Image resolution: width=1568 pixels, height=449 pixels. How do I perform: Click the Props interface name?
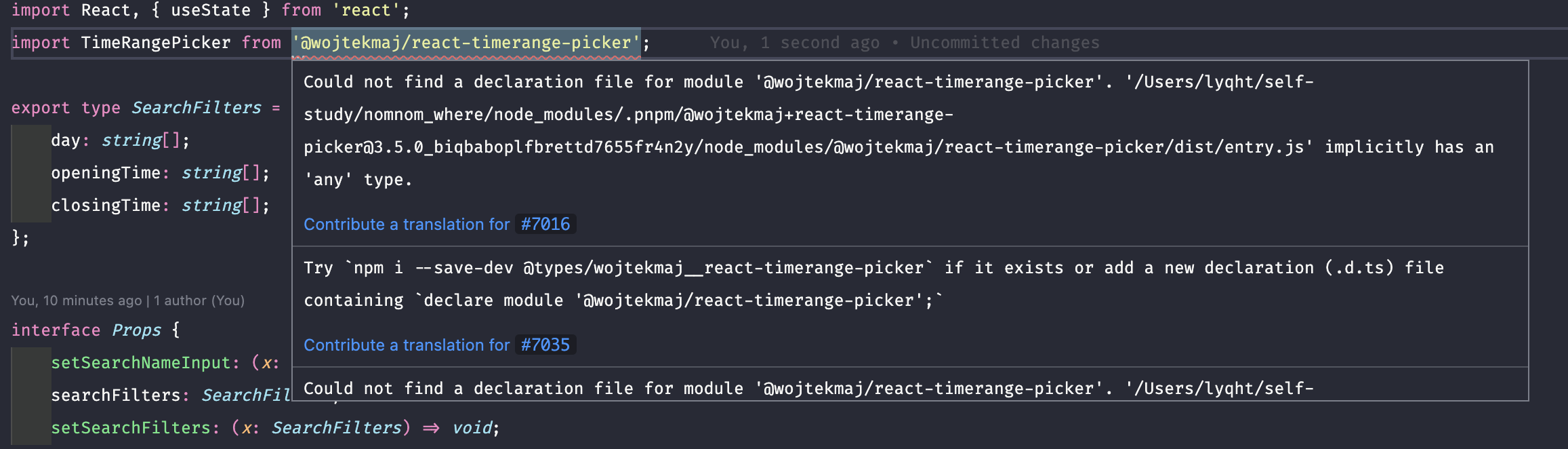coord(136,330)
